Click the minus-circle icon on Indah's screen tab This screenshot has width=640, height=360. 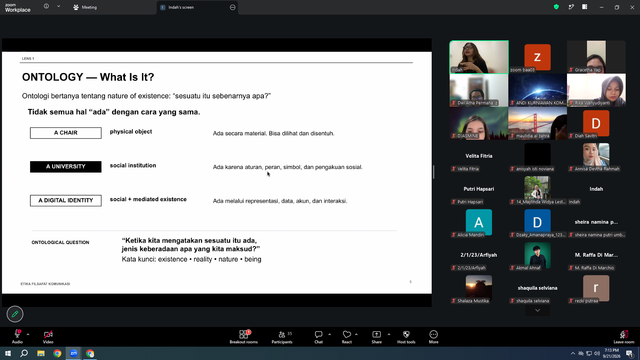pyautogui.click(x=232, y=7)
